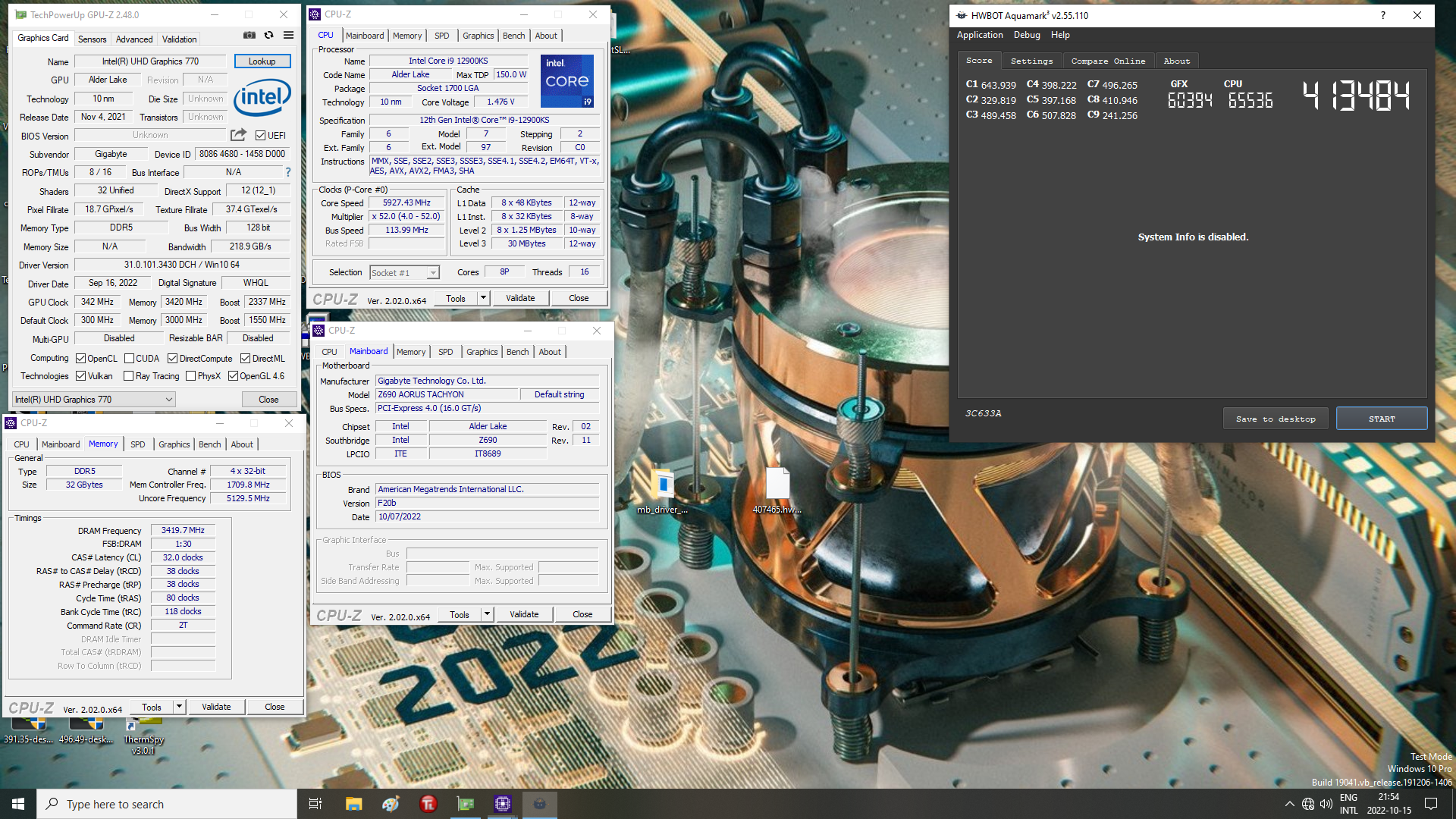
Task: Click the CPU-Z taskbar icon
Action: (503, 804)
